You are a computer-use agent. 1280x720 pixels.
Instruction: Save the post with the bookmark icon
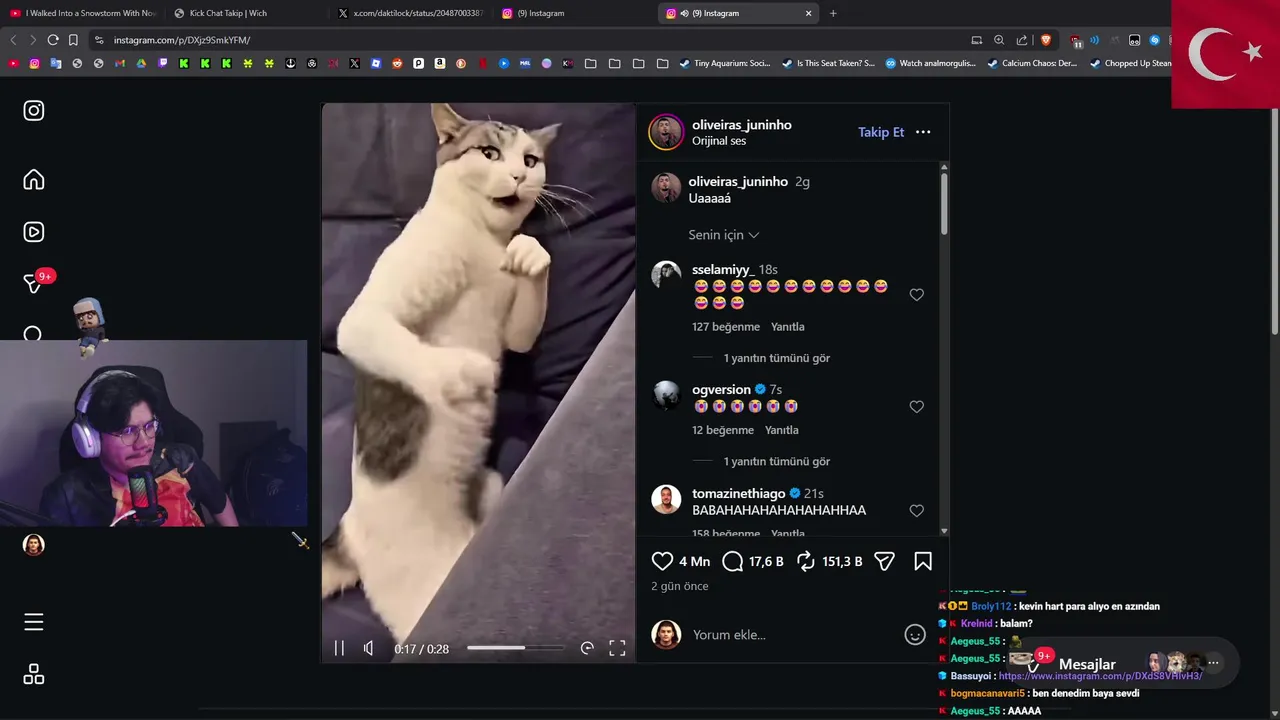[923, 562]
